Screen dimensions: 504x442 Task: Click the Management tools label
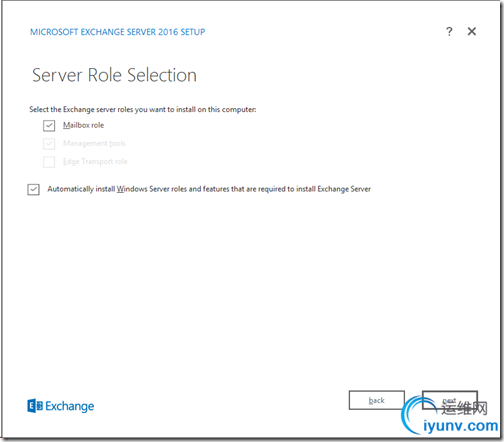pyautogui.click(x=94, y=143)
